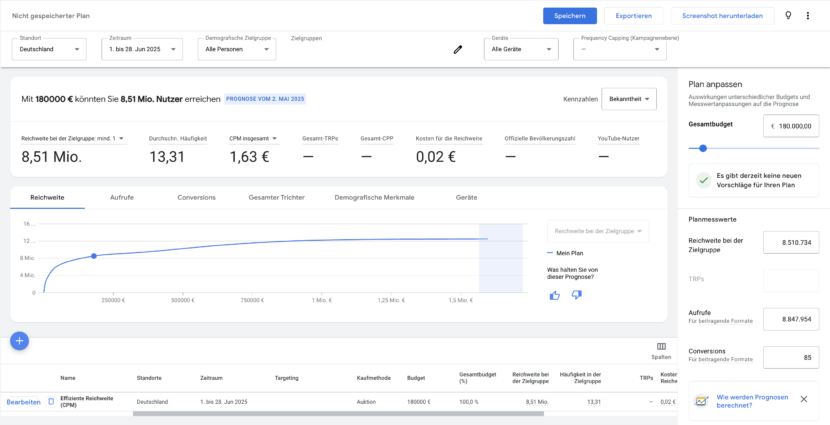Click the Exportieren button

pyautogui.click(x=634, y=16)
